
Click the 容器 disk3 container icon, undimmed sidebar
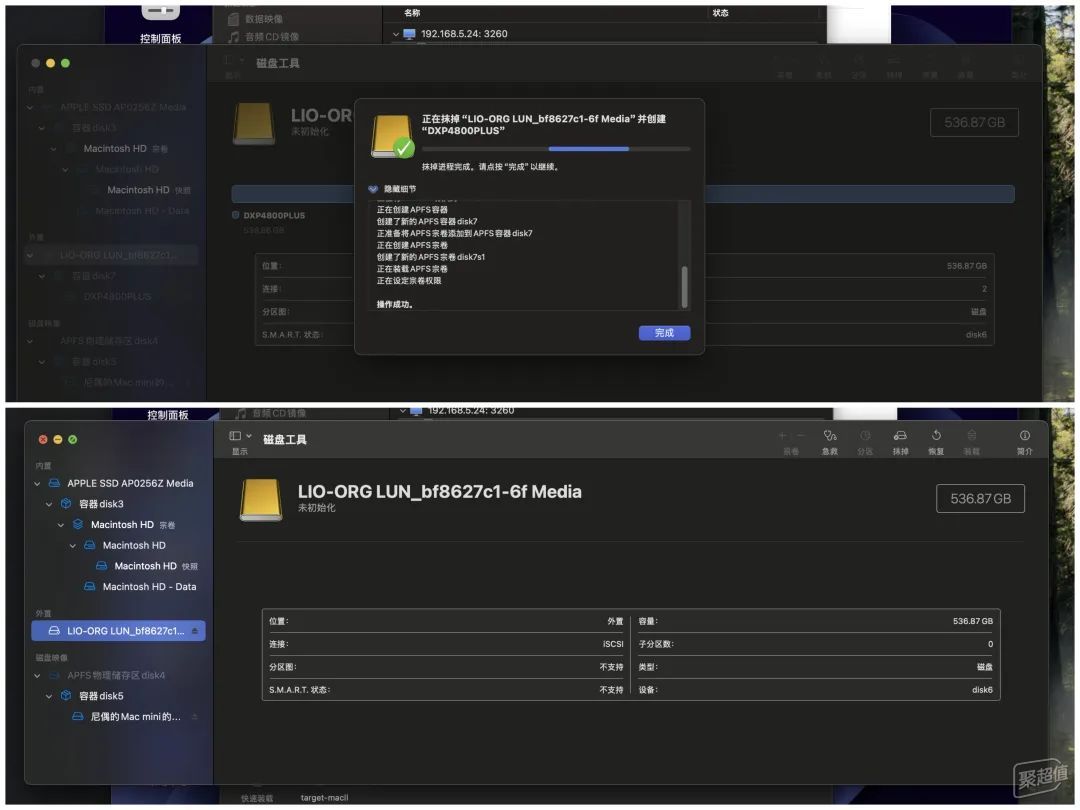tap(66, 503)
